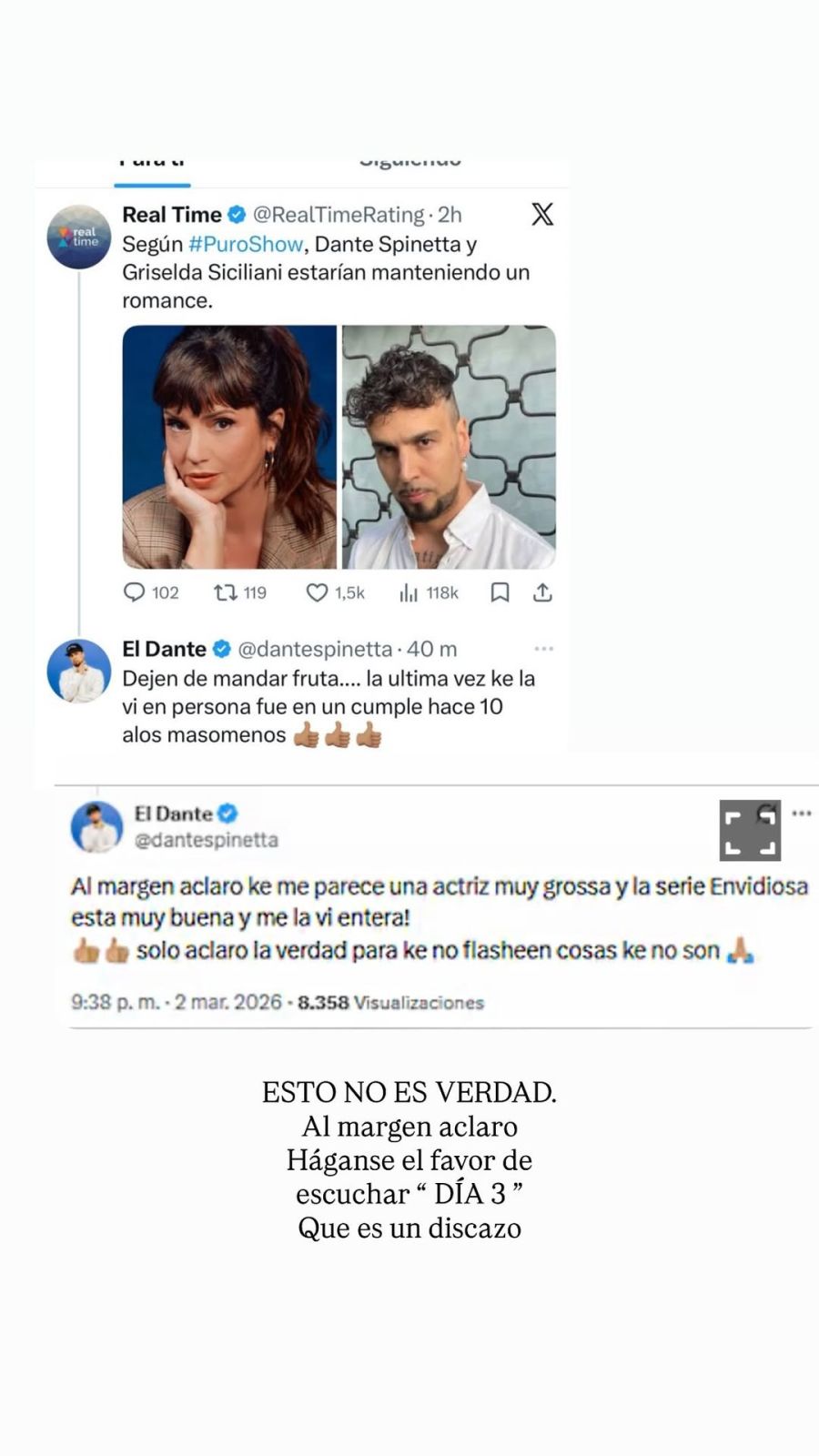
Task: Open Real Time profile avatar
Action: tap(79, 237)
